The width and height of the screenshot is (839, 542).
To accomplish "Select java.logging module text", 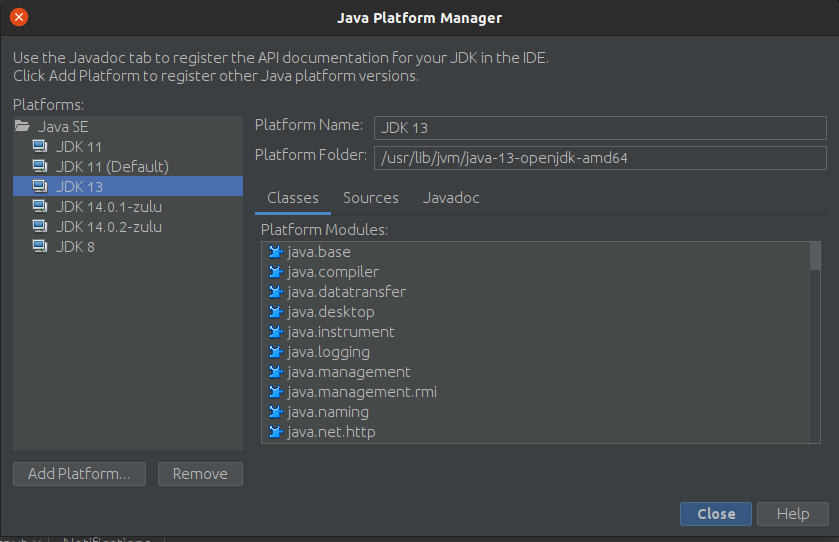I will [x=329, y=352].
